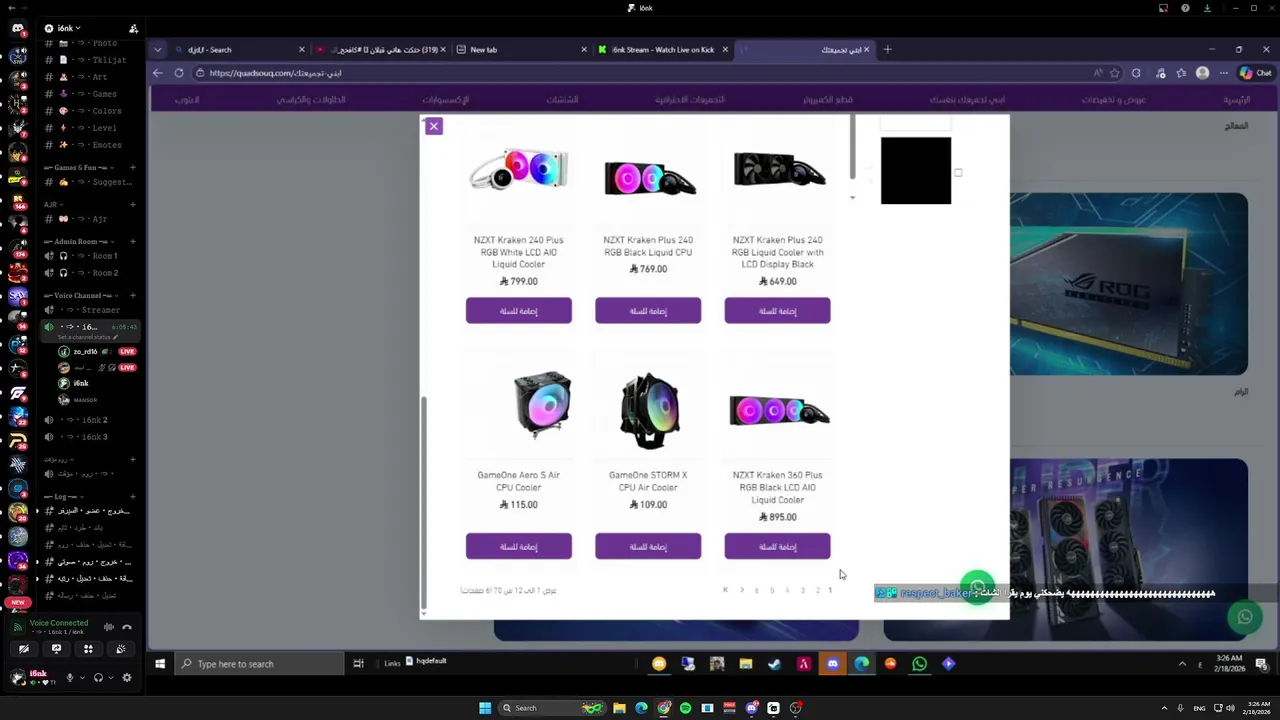The width and height of the screenshot is (1280, 720).
Task: Add NZXT Kraken 240 Plus RGB White LCD to cart
Action: point(518,311)
